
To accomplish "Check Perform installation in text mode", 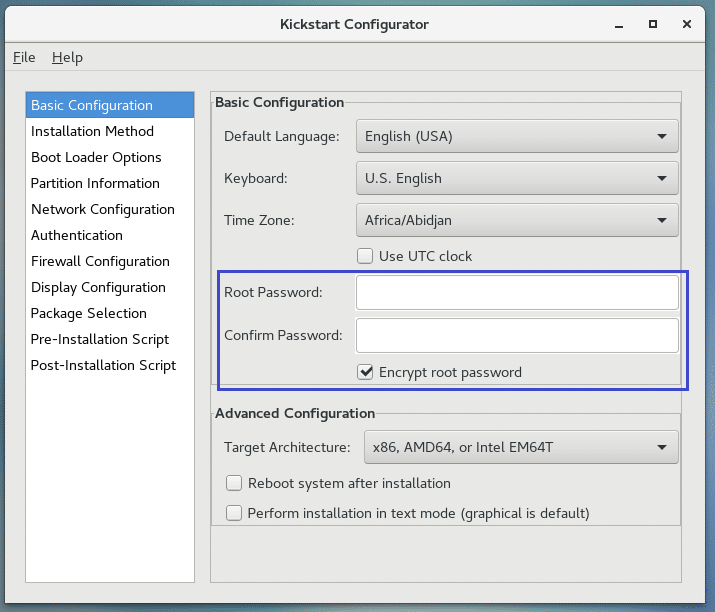I will point(234,513).
